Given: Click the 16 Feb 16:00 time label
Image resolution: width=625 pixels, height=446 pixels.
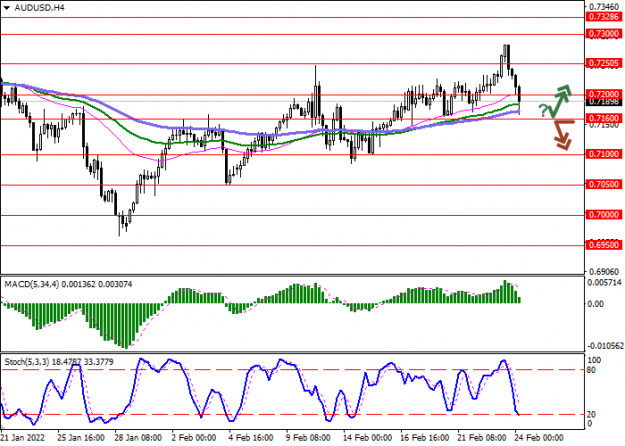Looking at the screenshot, I should tap(425, 438).
